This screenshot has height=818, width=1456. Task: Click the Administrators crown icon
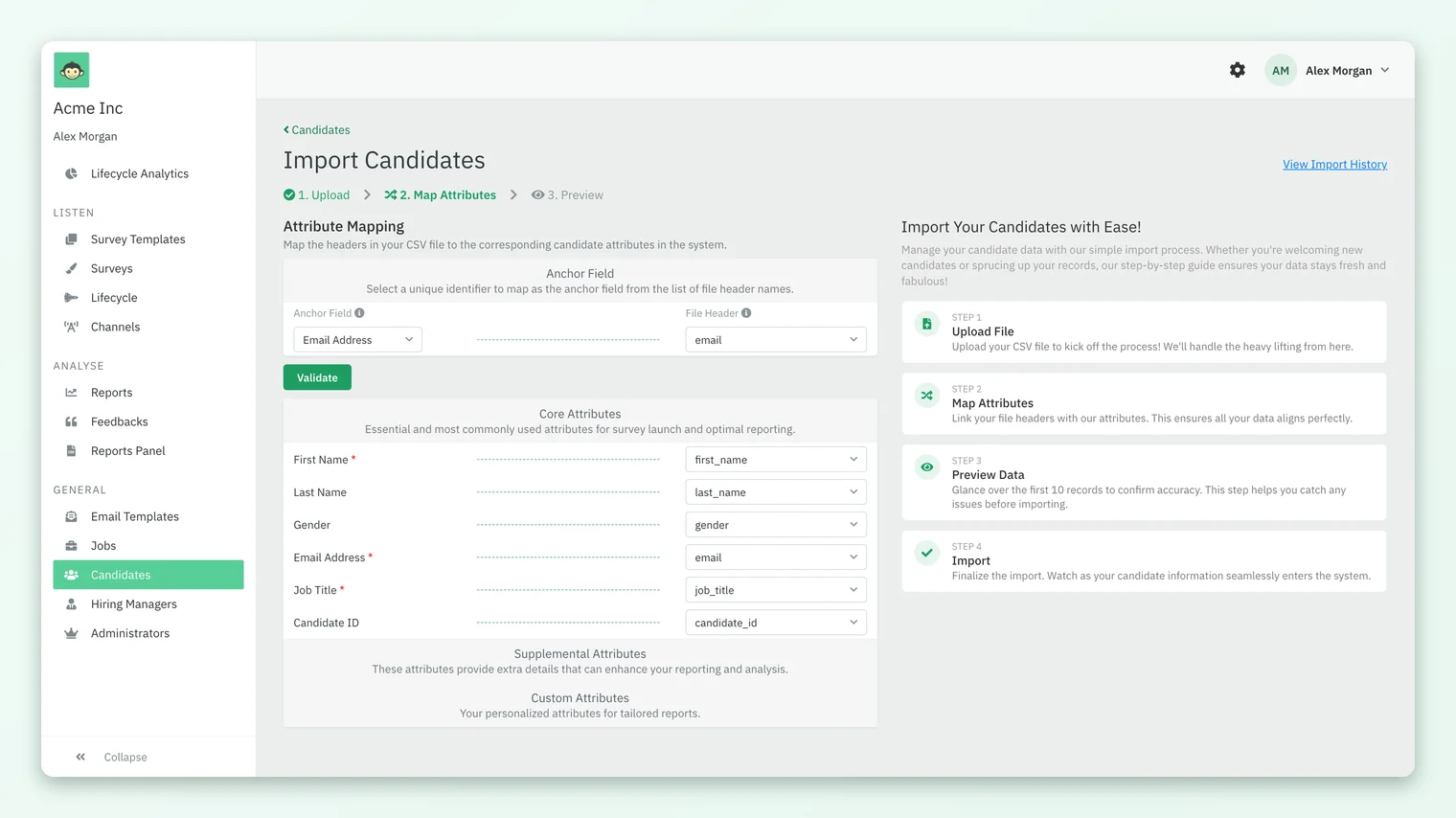pyautogui.click(x=71, y=633)
